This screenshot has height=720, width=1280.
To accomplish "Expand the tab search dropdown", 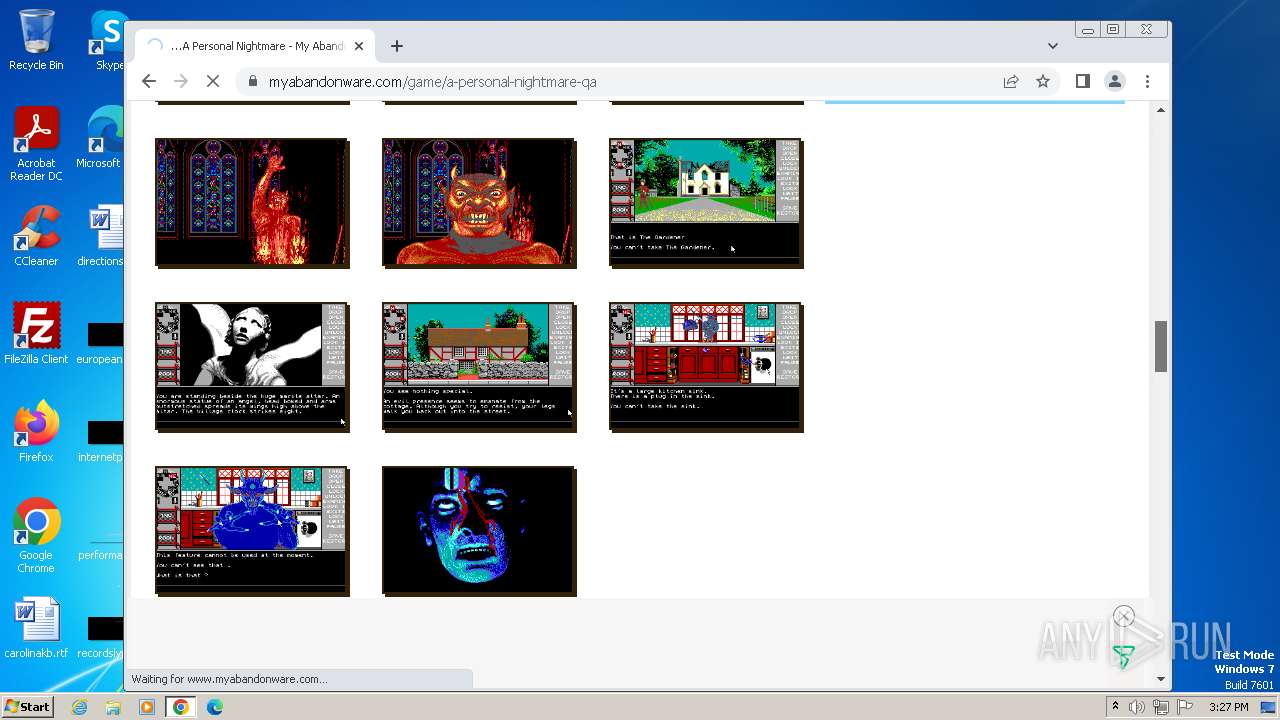I will pyautogui.click(x=1053, y=46).
